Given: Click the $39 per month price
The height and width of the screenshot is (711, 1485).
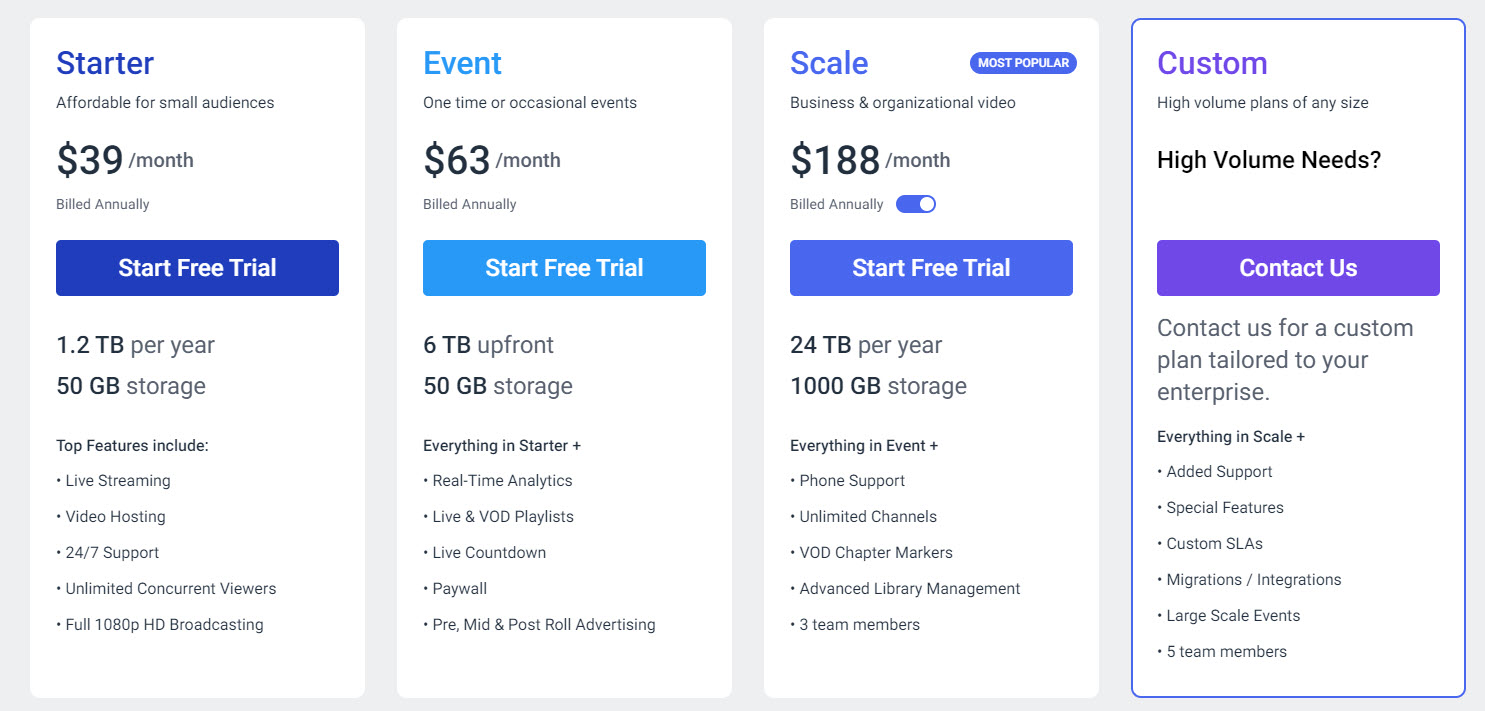Looking at the screenshot, I should pos(125,160).
